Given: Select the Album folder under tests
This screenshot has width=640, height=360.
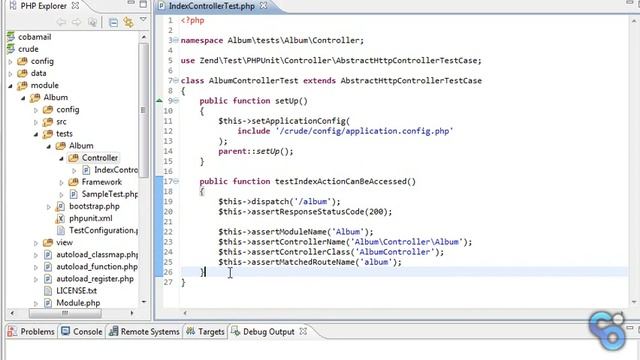Looking at the screenshot, I should [x=81, y=146].
